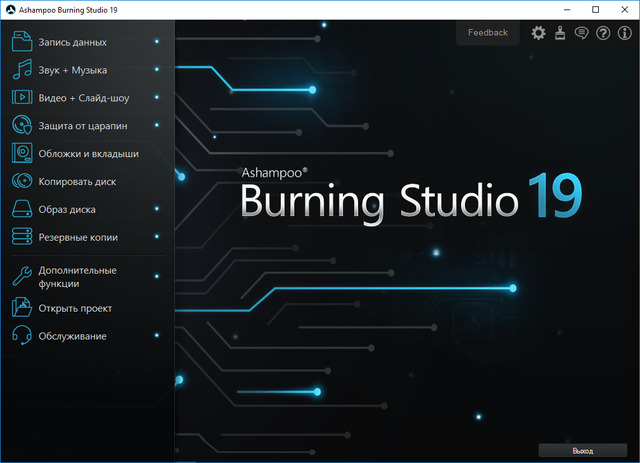Viewport: 640px width, 463px height.
Task: Expand the Дополнительные функции submenu dot
Action: point(157,271)
